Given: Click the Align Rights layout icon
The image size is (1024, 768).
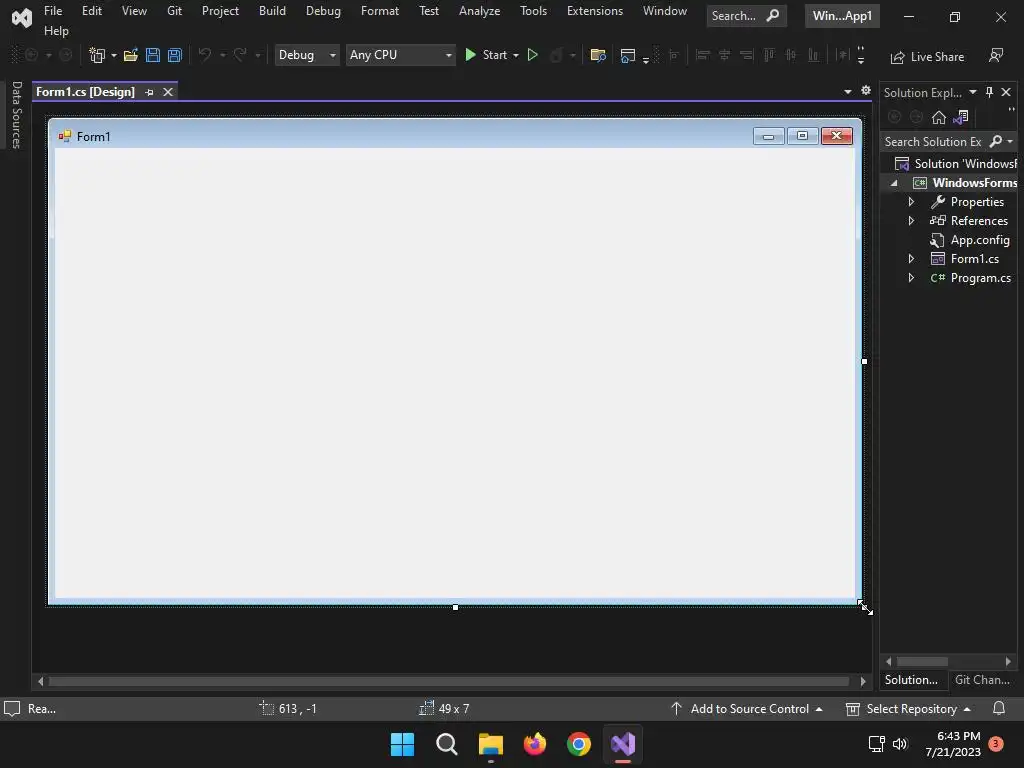Looking at the screenshot, I should [747, 56].
